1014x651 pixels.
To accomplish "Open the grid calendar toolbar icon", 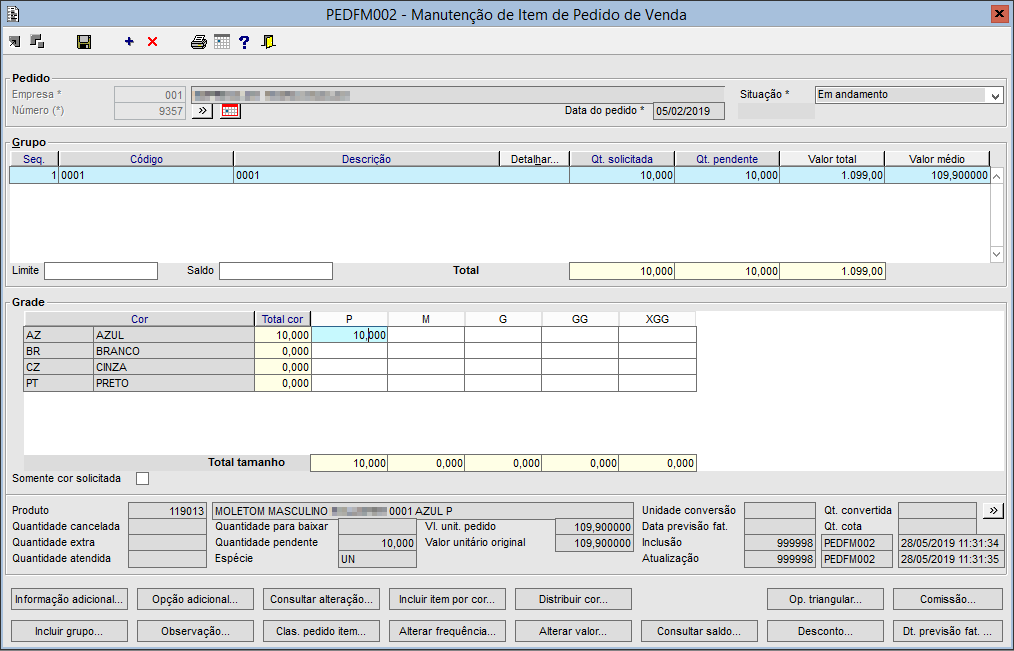I will (222, 42).
